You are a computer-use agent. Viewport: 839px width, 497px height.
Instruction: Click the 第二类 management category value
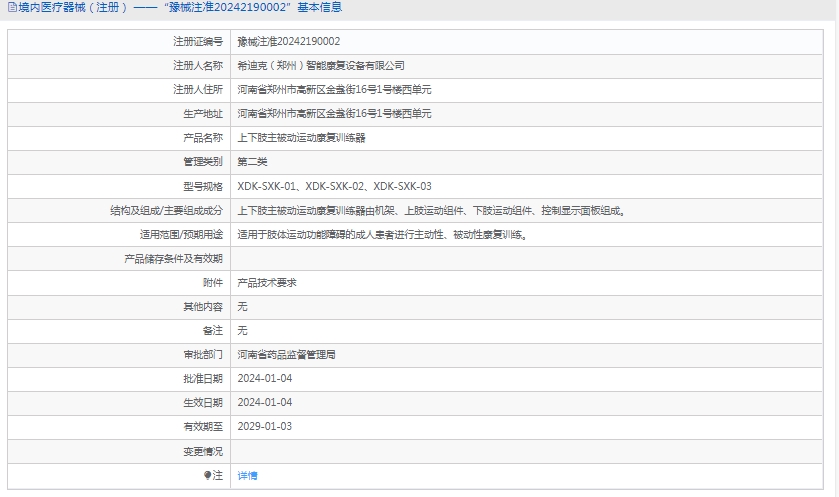pyautogui.click(x=252, y=162)
